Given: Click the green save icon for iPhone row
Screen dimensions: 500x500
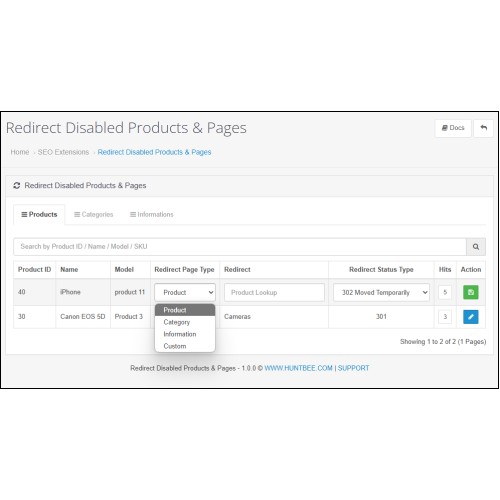Looking at the screenshot, I should (470, 292).
